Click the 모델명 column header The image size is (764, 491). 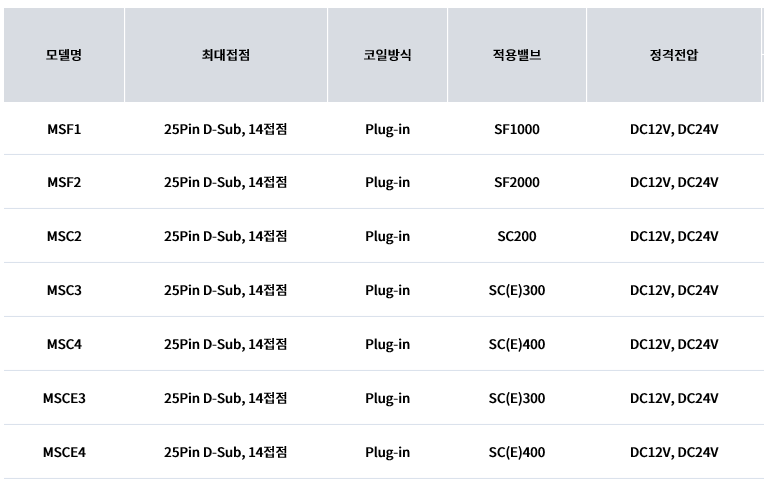click(64, 55)
